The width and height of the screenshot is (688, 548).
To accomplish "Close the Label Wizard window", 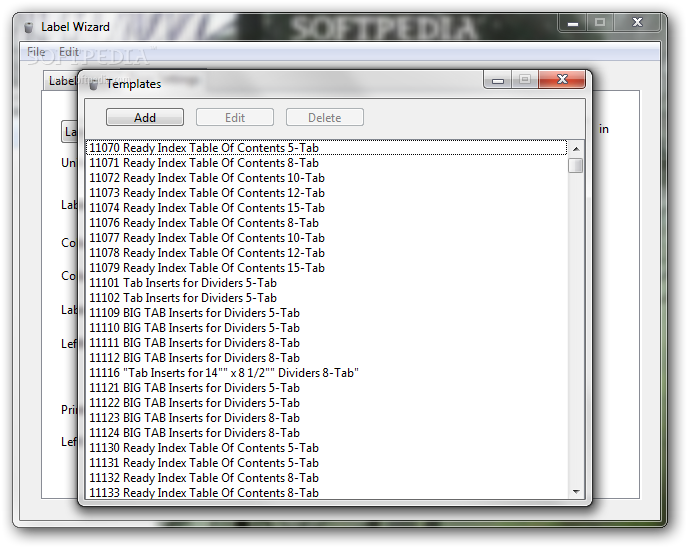I will 637,23.
